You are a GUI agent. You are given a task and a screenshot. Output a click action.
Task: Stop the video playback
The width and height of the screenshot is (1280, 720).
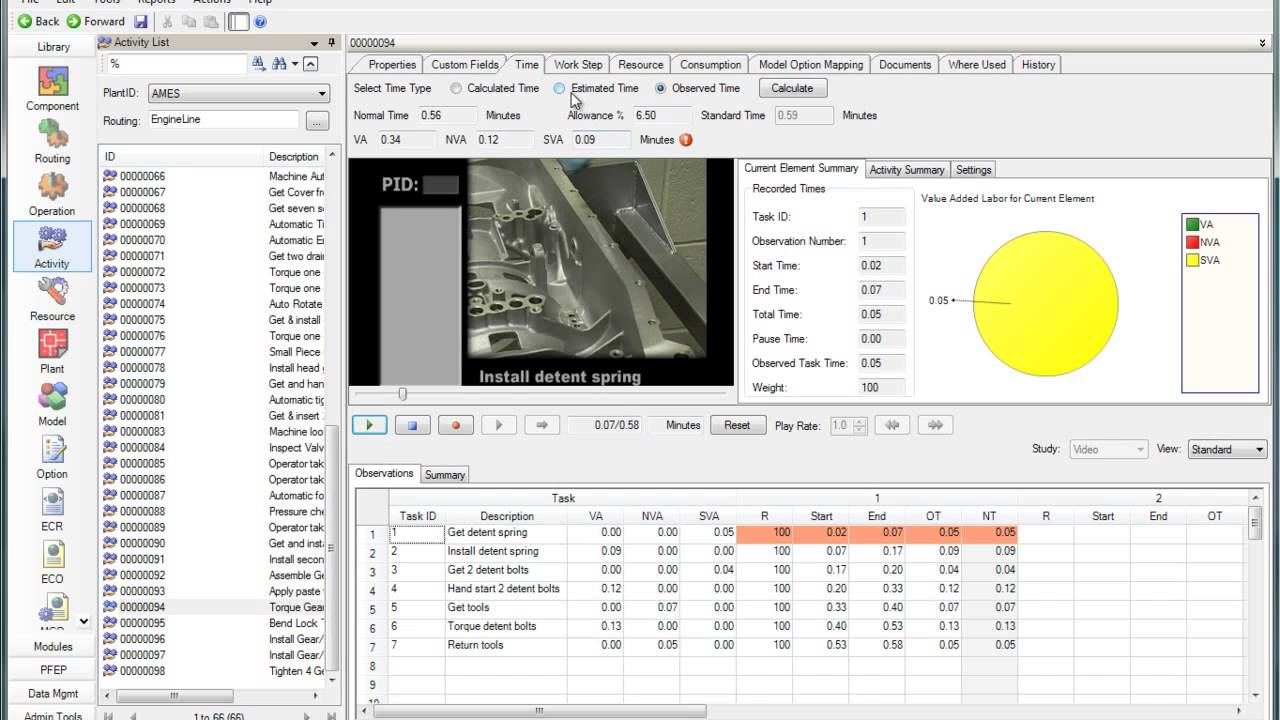[x=412, y=425]
